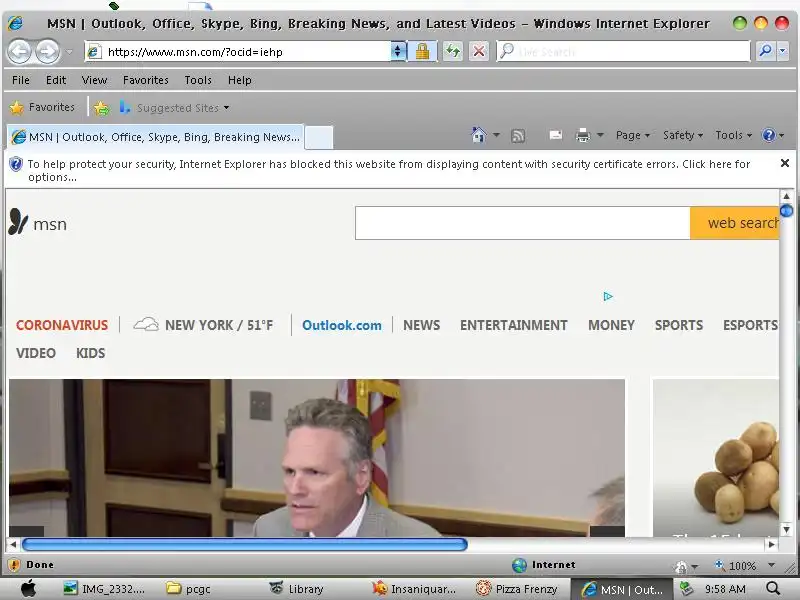Open the CORONAVIRUS link
Image resolution: width=800 pixels, height=600 pixels.
[x=62, y=325]
